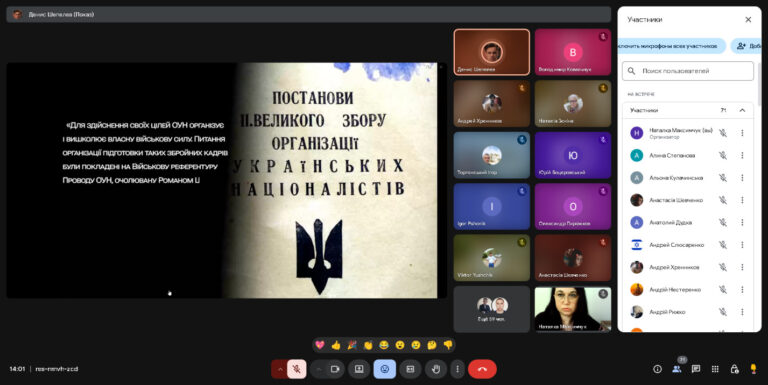Click mic icon for Андрей Слюсаренко
Viewport: 768px width, 385px height.
click(722, 245)
